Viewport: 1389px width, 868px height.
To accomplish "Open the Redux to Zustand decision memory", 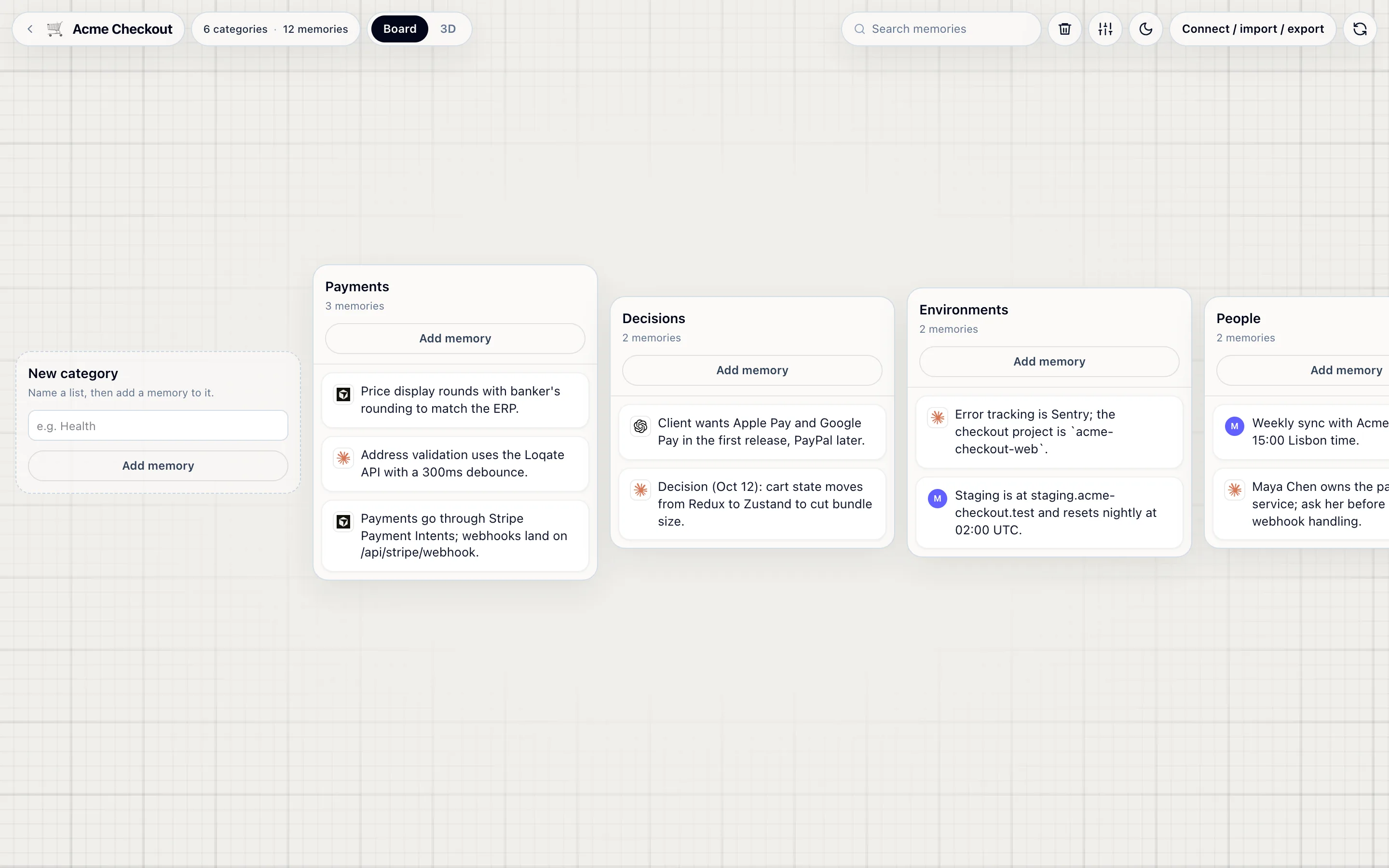I will [x=752, y=504].
